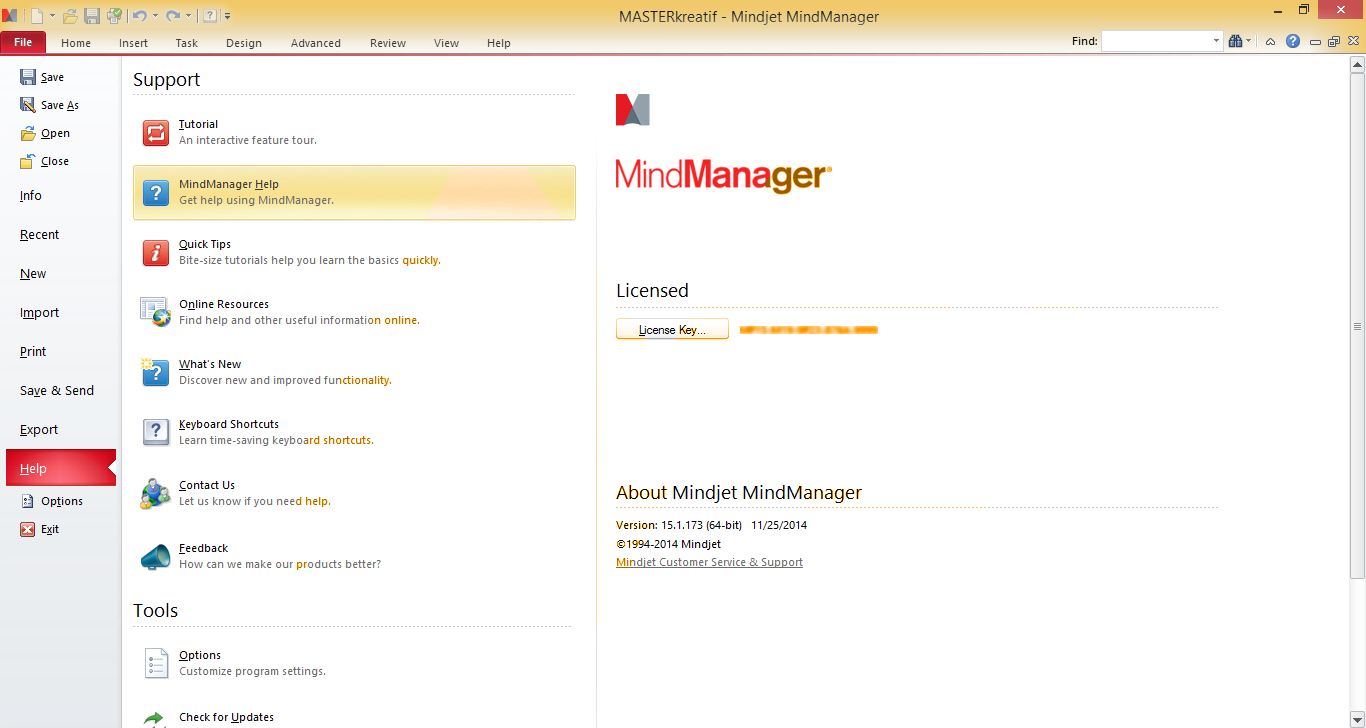Click the Redo arrow icon
The width and height of the screenshot is (1366, 728).
172,15
